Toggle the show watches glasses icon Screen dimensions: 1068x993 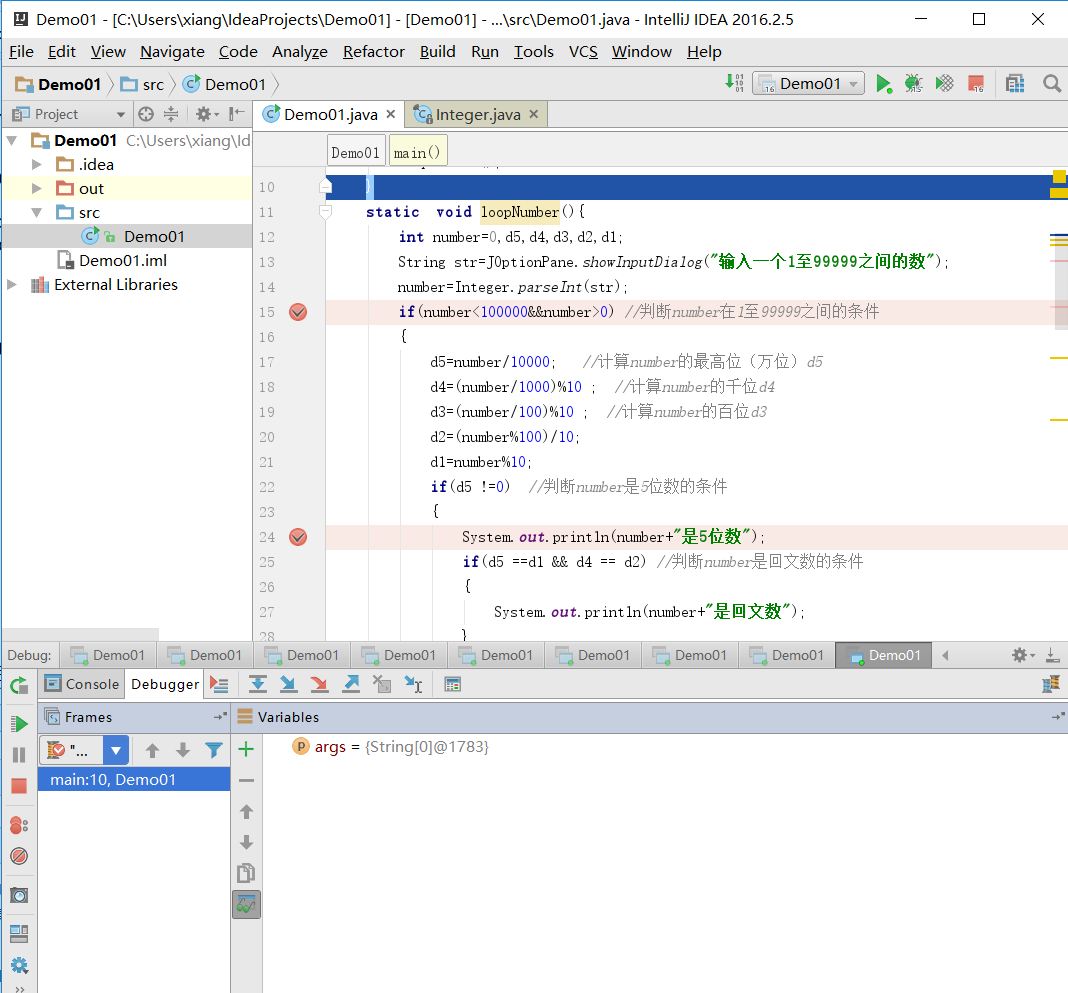tap(246, 904)
